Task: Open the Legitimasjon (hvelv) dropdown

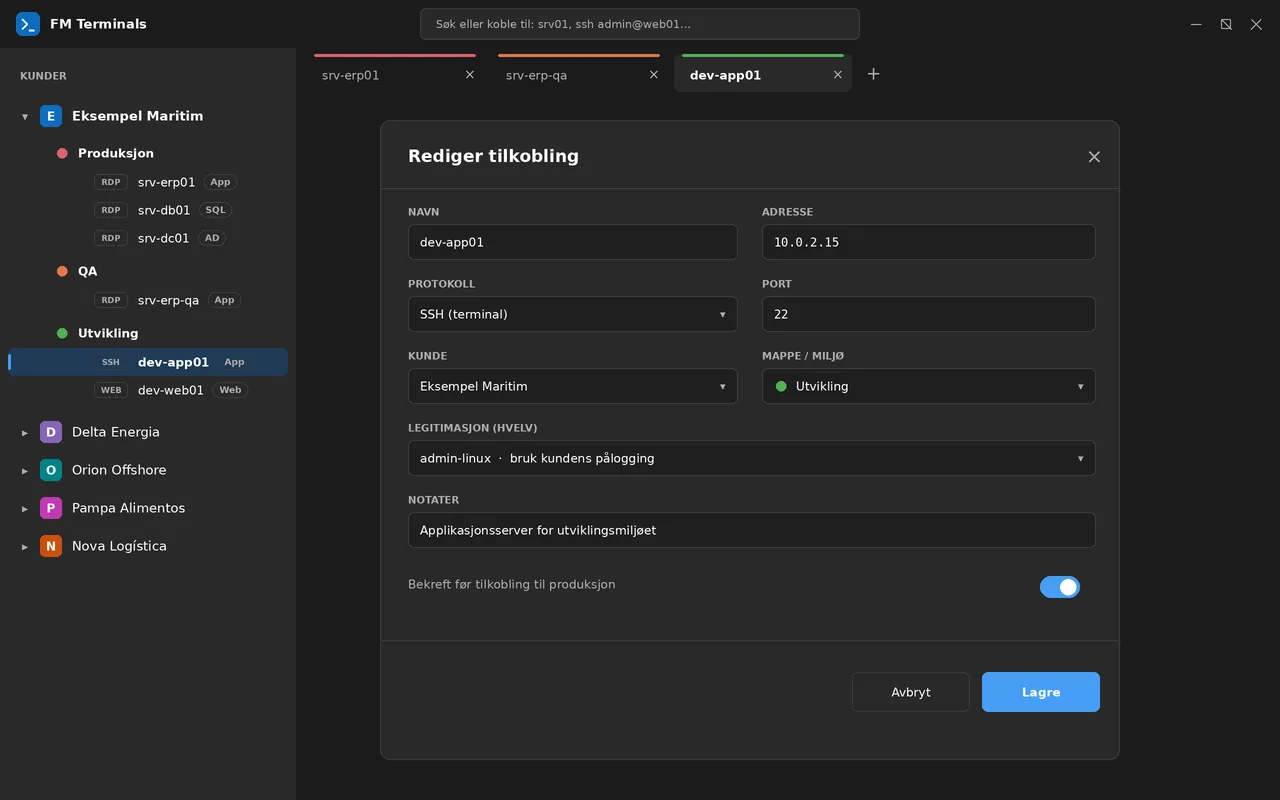Action: 751,458
